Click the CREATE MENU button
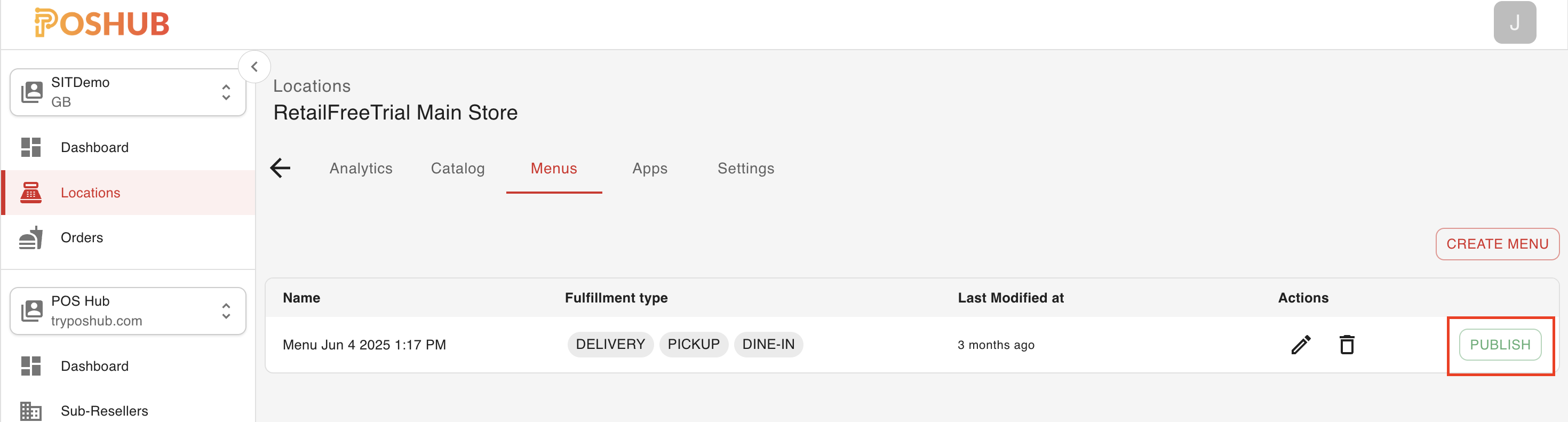The width and height of the screenshot is (1568, 422). click(1498, 244)
